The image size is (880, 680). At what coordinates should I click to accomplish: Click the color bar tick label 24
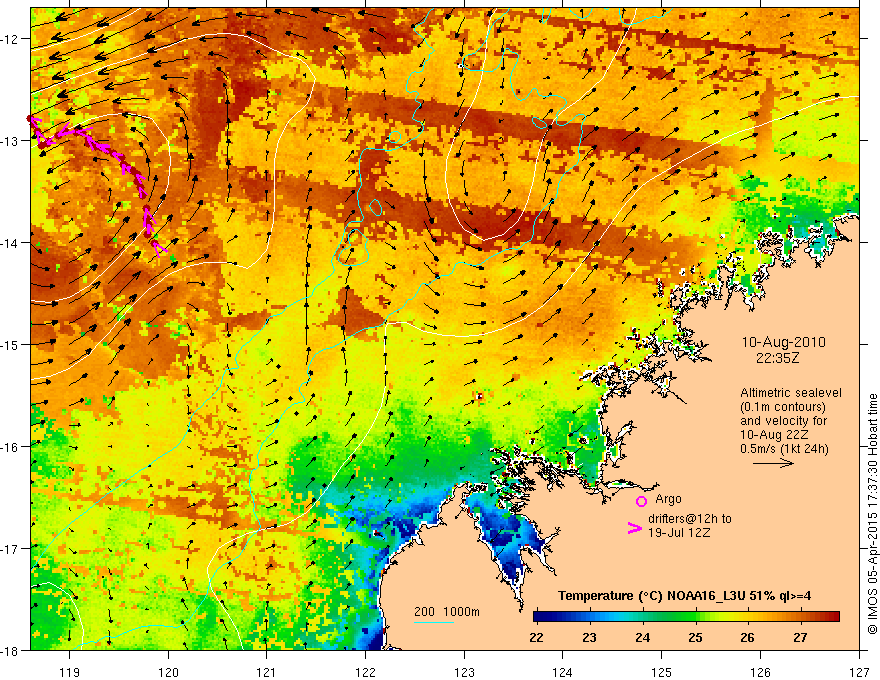click(x=643, y=638)
